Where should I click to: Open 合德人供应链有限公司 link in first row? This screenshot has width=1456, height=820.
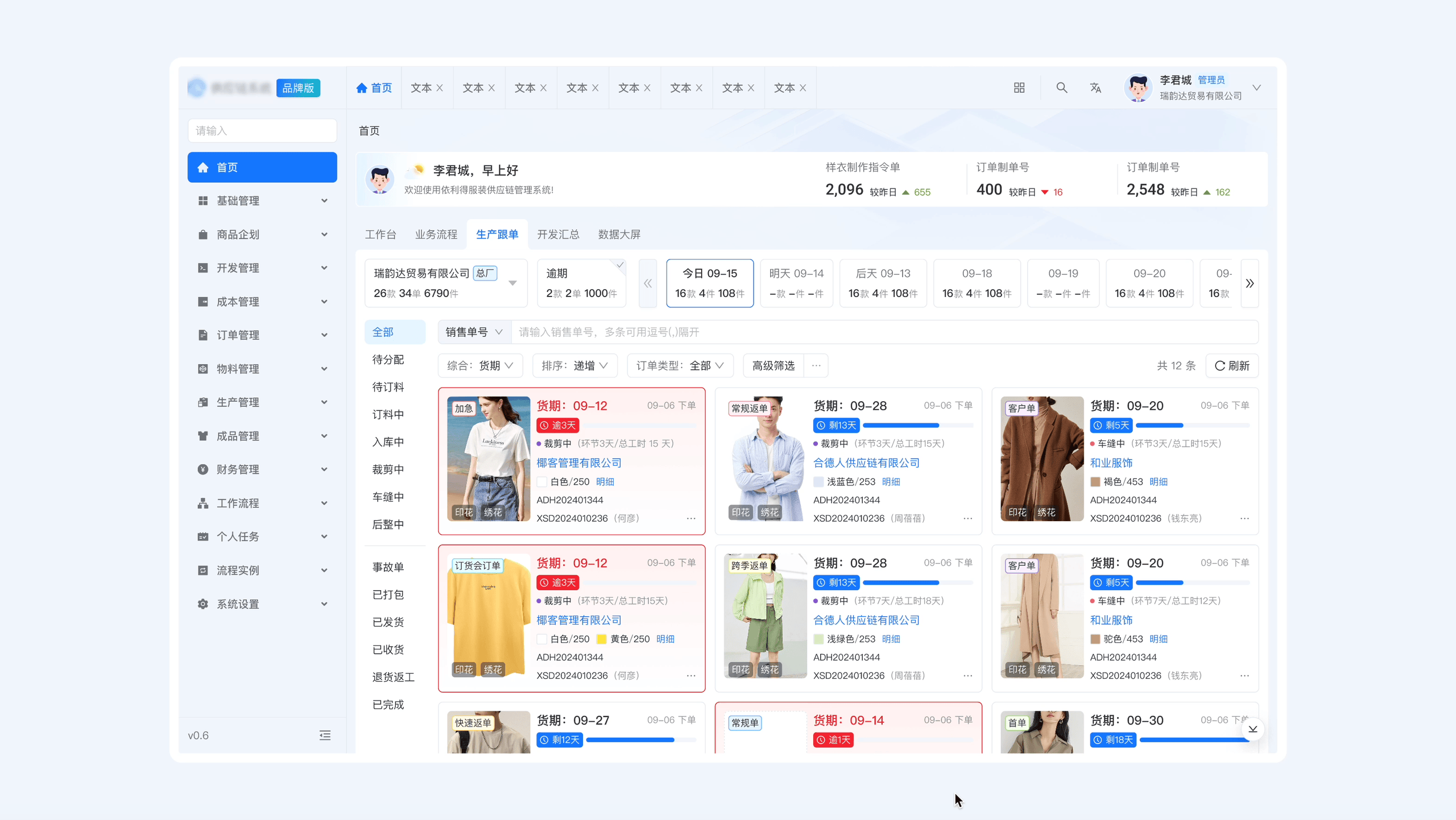(x=866, y=463)
